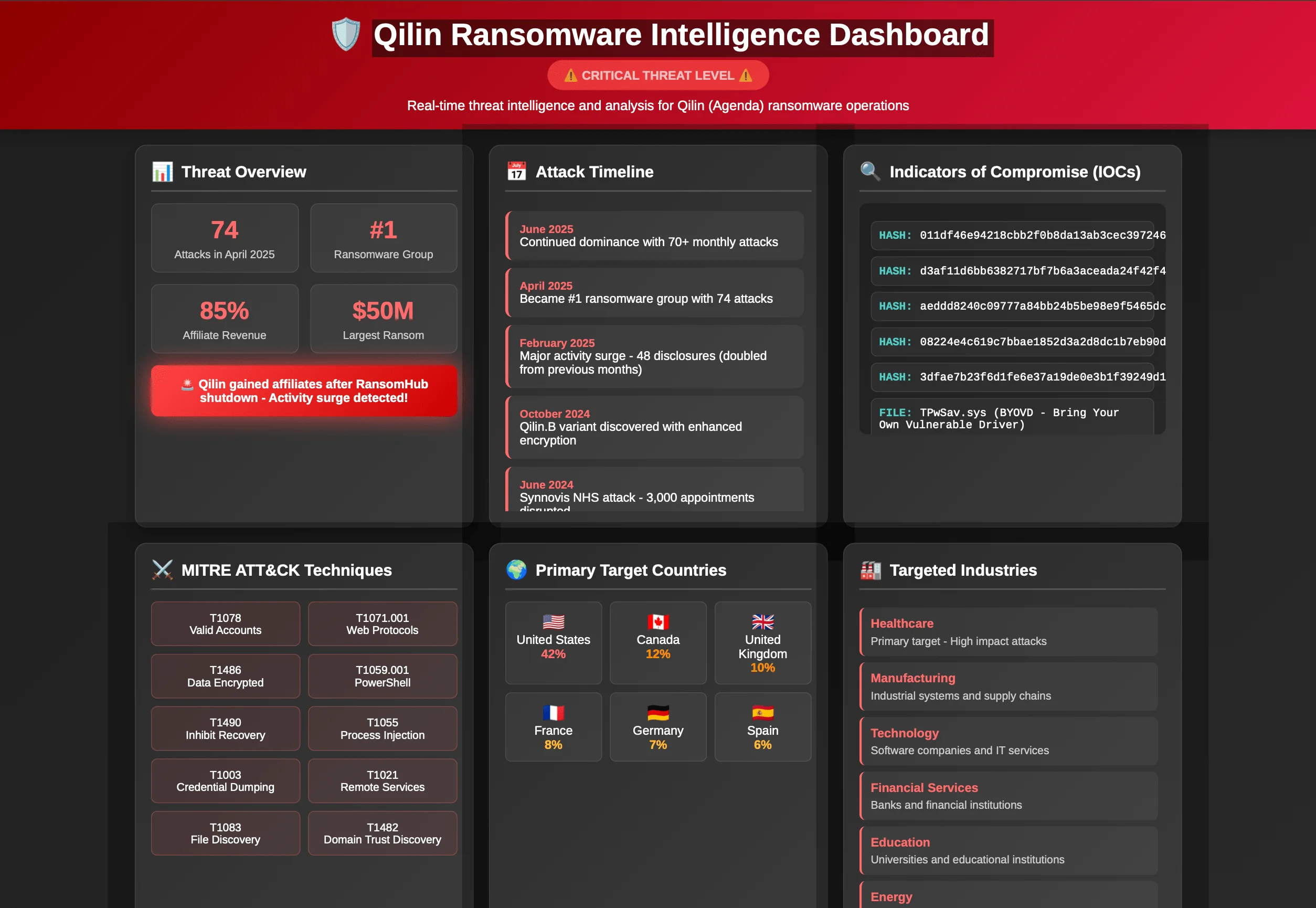Click the United States 42% country card
The image size is (1316, 908).
tap(554, 643)
